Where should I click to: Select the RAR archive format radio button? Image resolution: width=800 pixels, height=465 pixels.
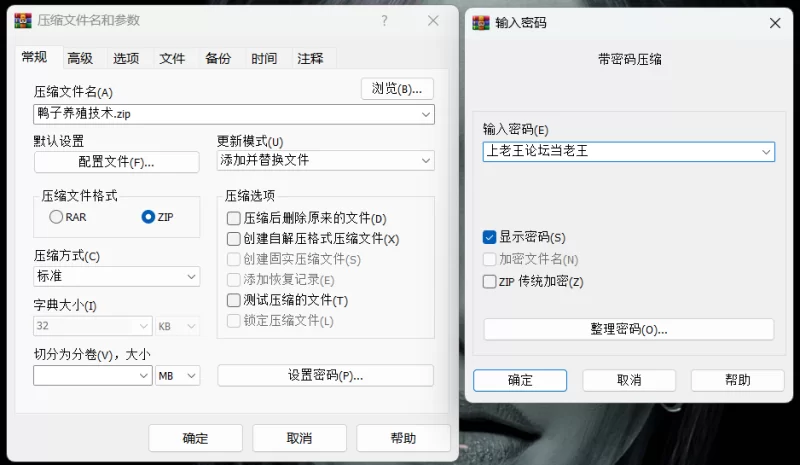(x=57, y=217)
